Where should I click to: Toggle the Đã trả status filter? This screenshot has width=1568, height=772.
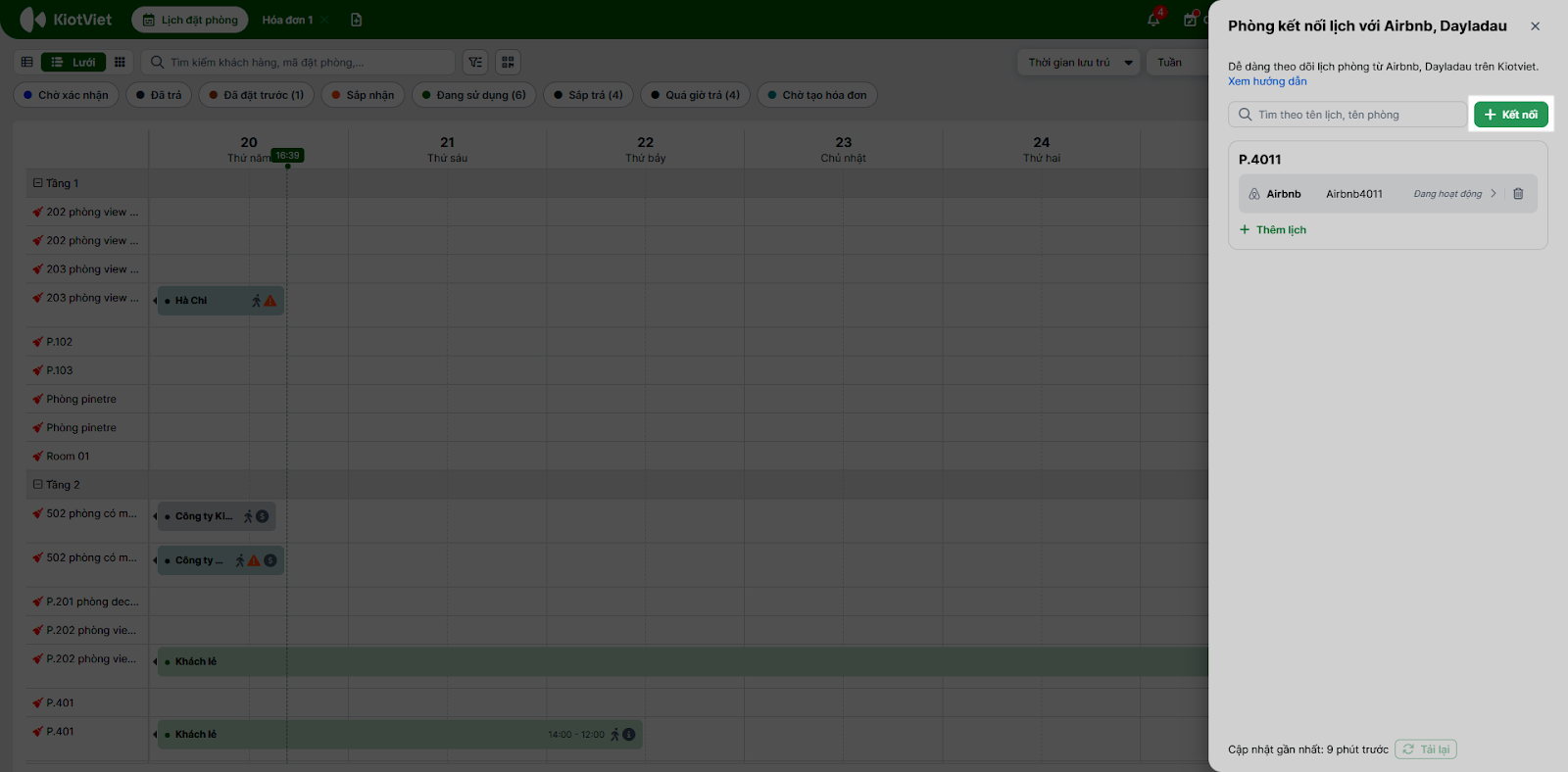[159, 95]
